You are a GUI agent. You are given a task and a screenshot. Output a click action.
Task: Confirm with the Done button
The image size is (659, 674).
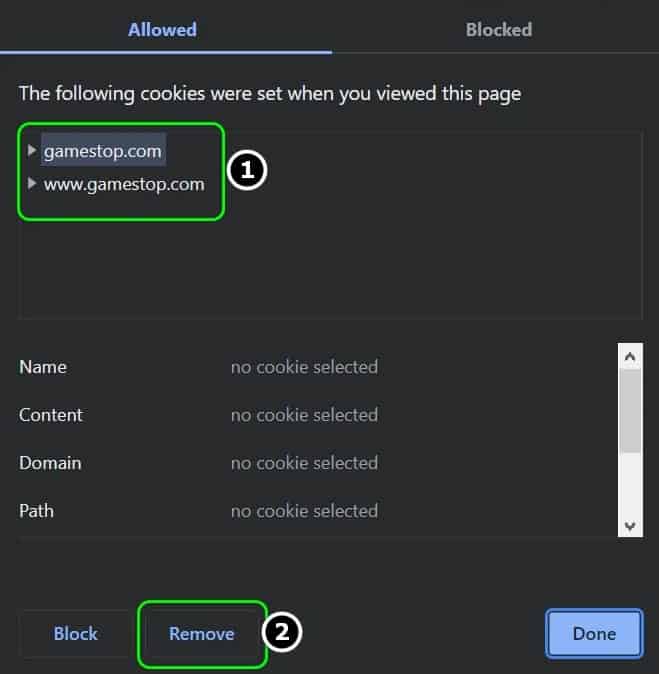[595, 634]
